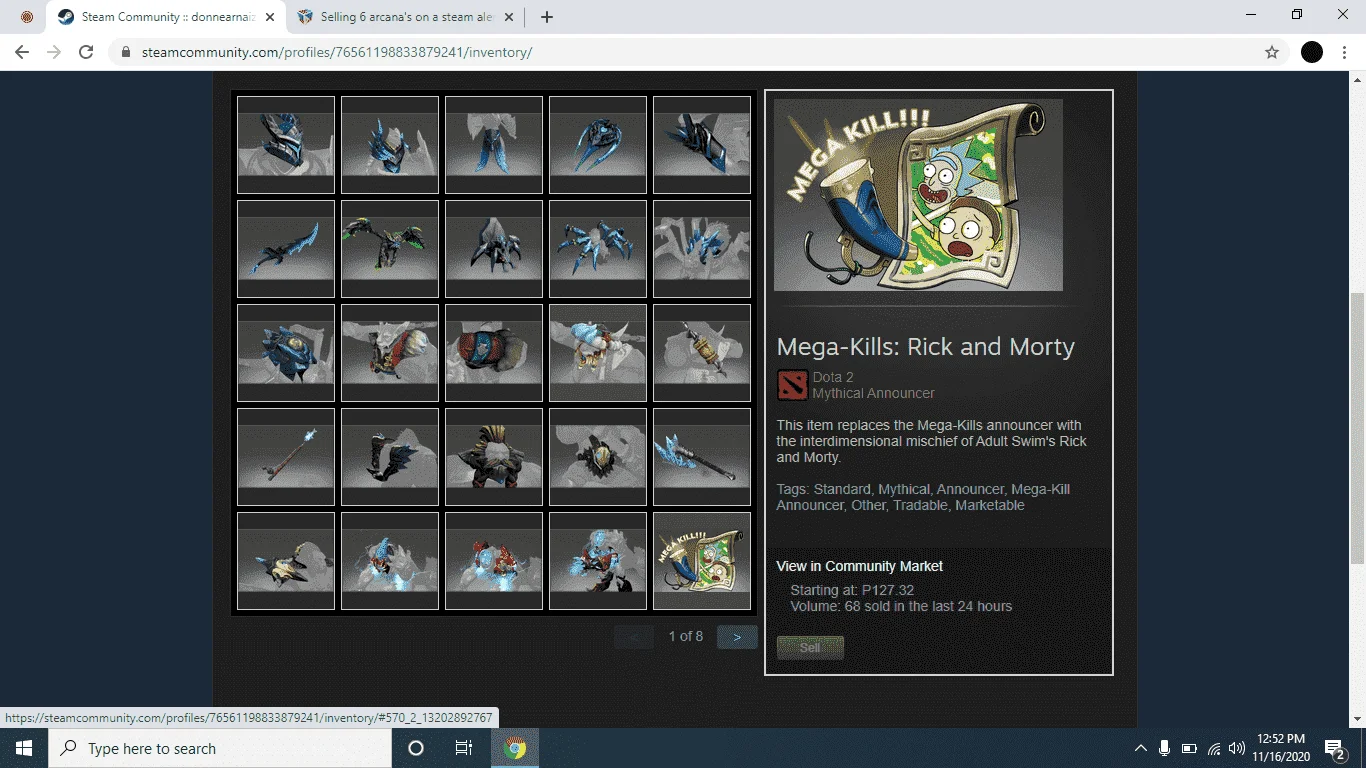Click the scrollbar up arrow

tap(1357, 80)
